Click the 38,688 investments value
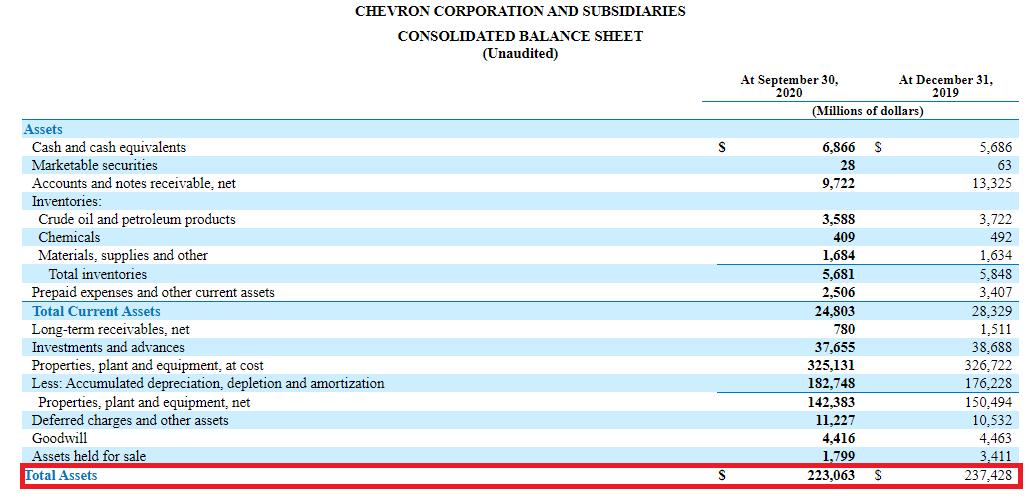 (x=992, y=347)
